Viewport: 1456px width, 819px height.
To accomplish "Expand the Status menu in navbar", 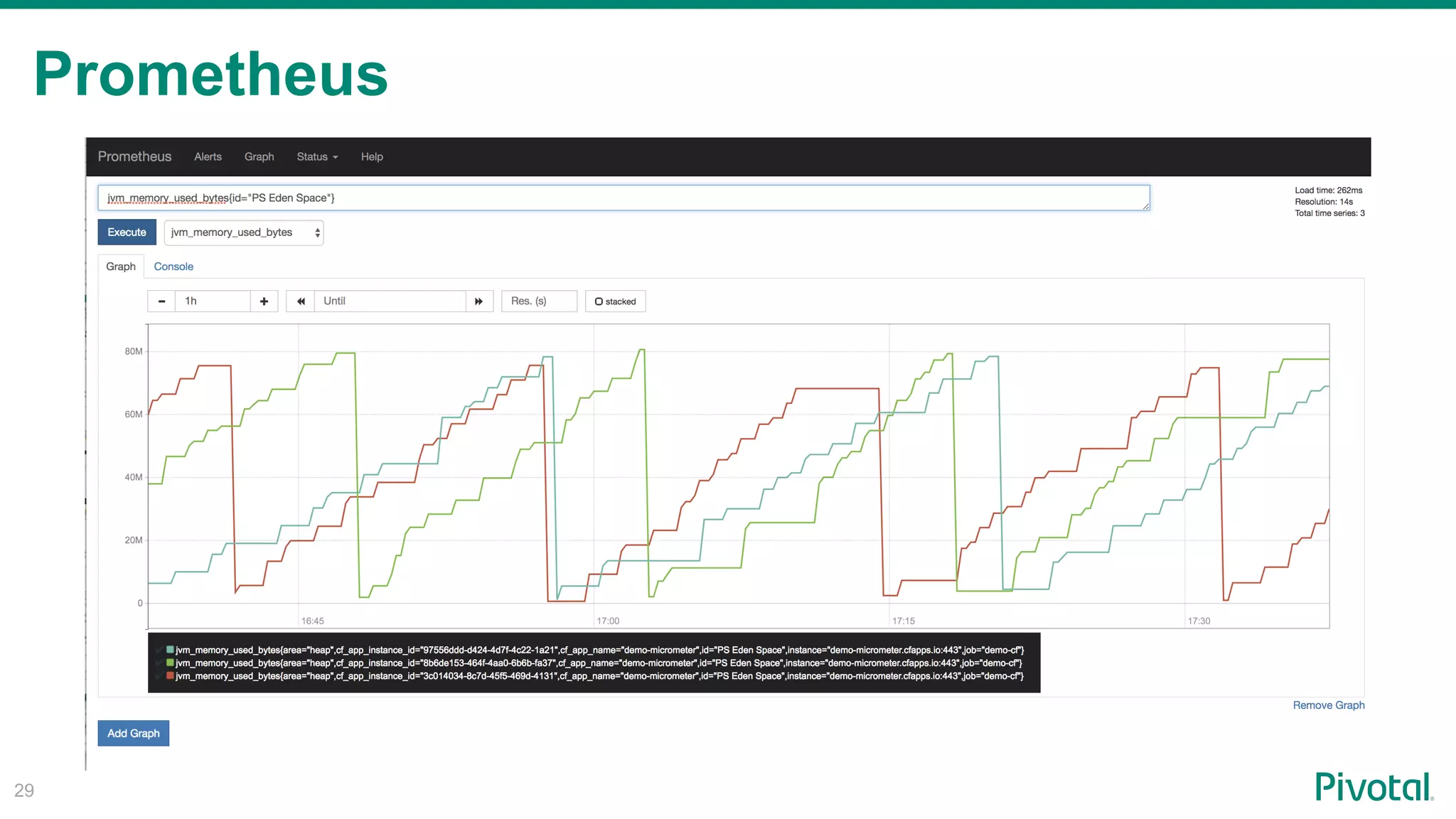I will tap(317, 157).
